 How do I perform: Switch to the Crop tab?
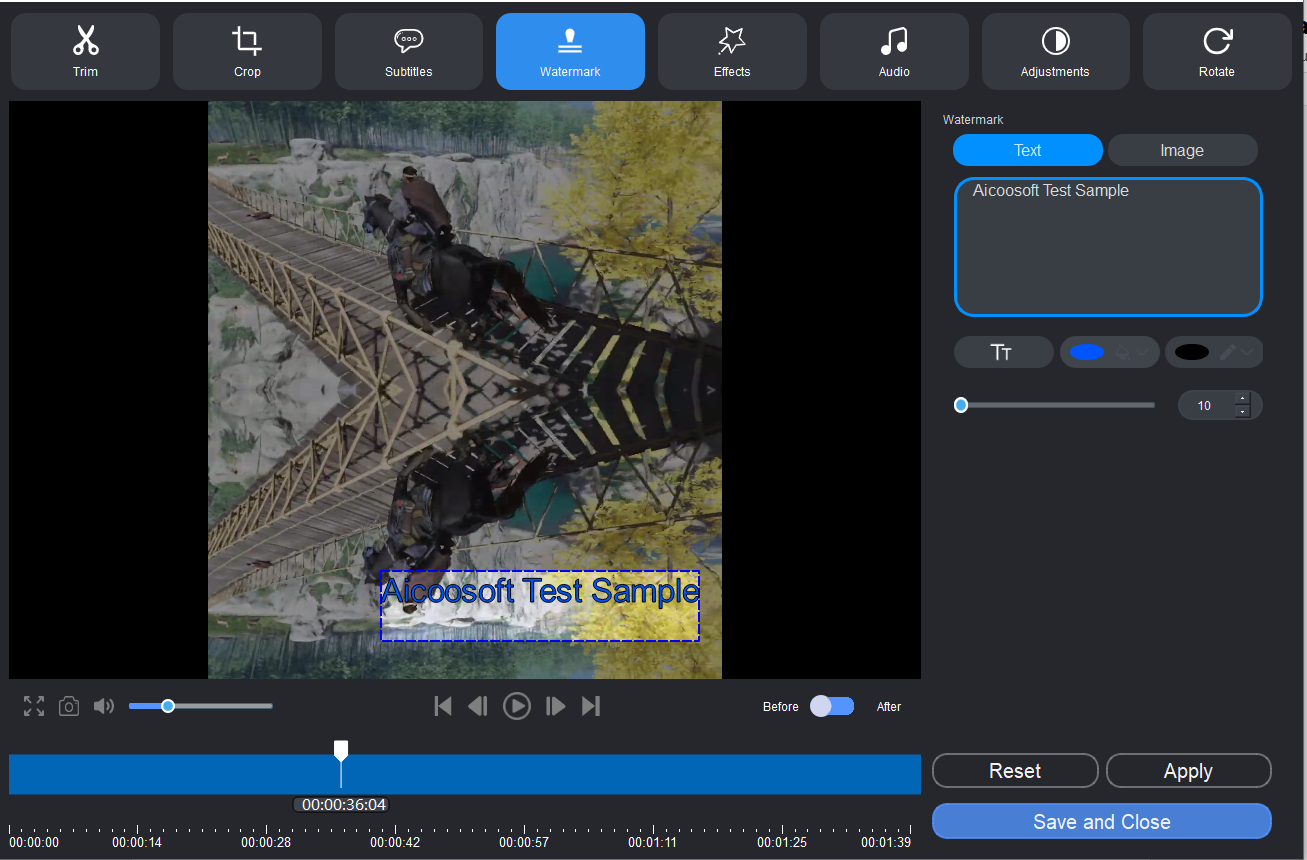tap(247, 51)
